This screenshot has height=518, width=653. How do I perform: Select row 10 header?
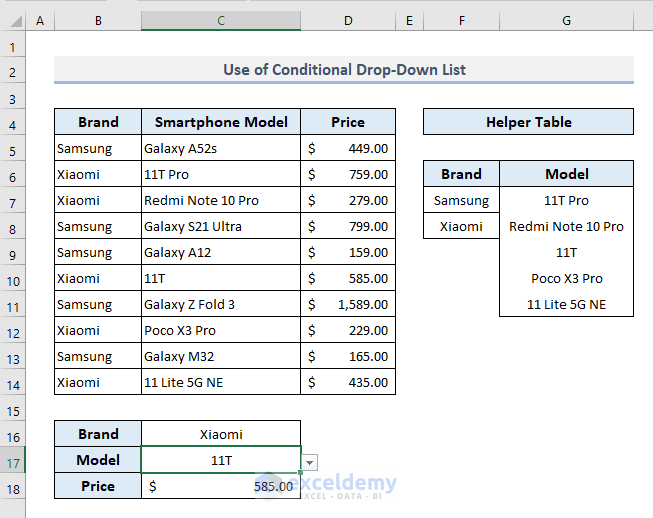[x=12, y=278]
